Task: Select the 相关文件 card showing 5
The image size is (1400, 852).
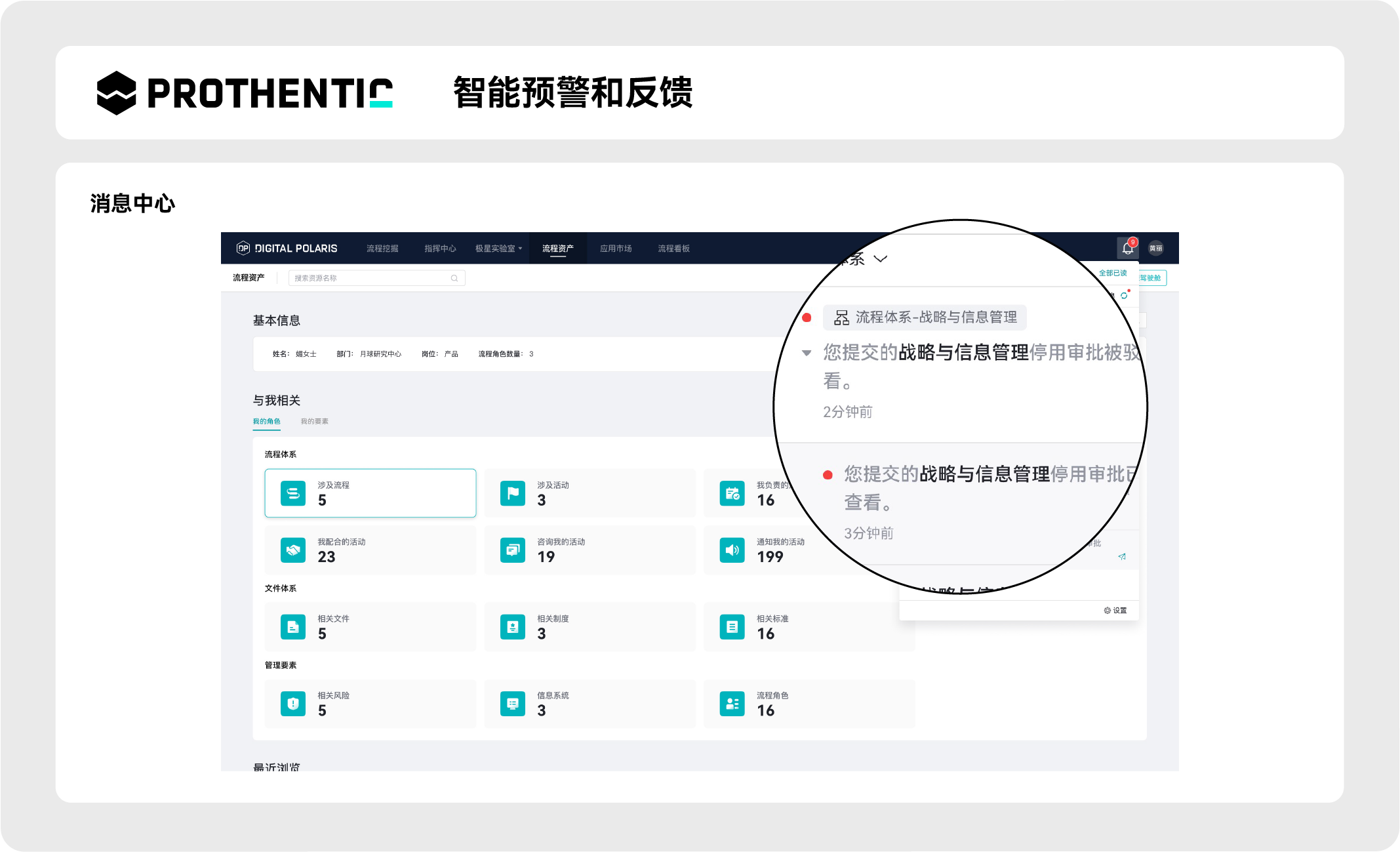Action: [x=370, y=626]
